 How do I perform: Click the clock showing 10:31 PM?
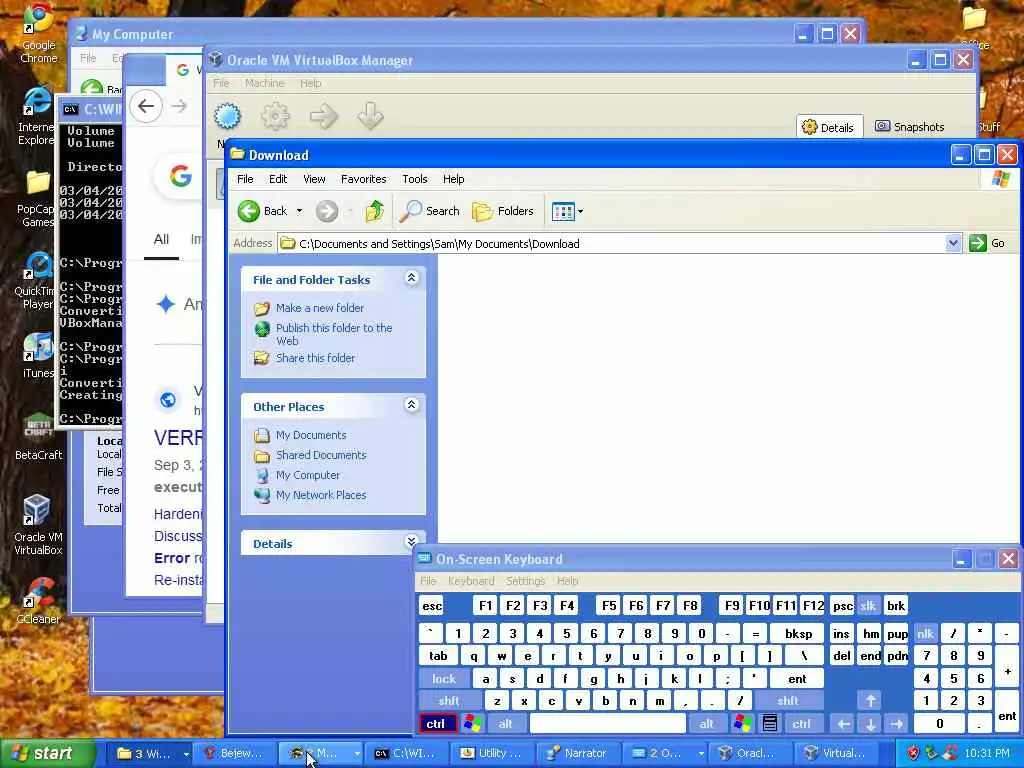point(987,753)
